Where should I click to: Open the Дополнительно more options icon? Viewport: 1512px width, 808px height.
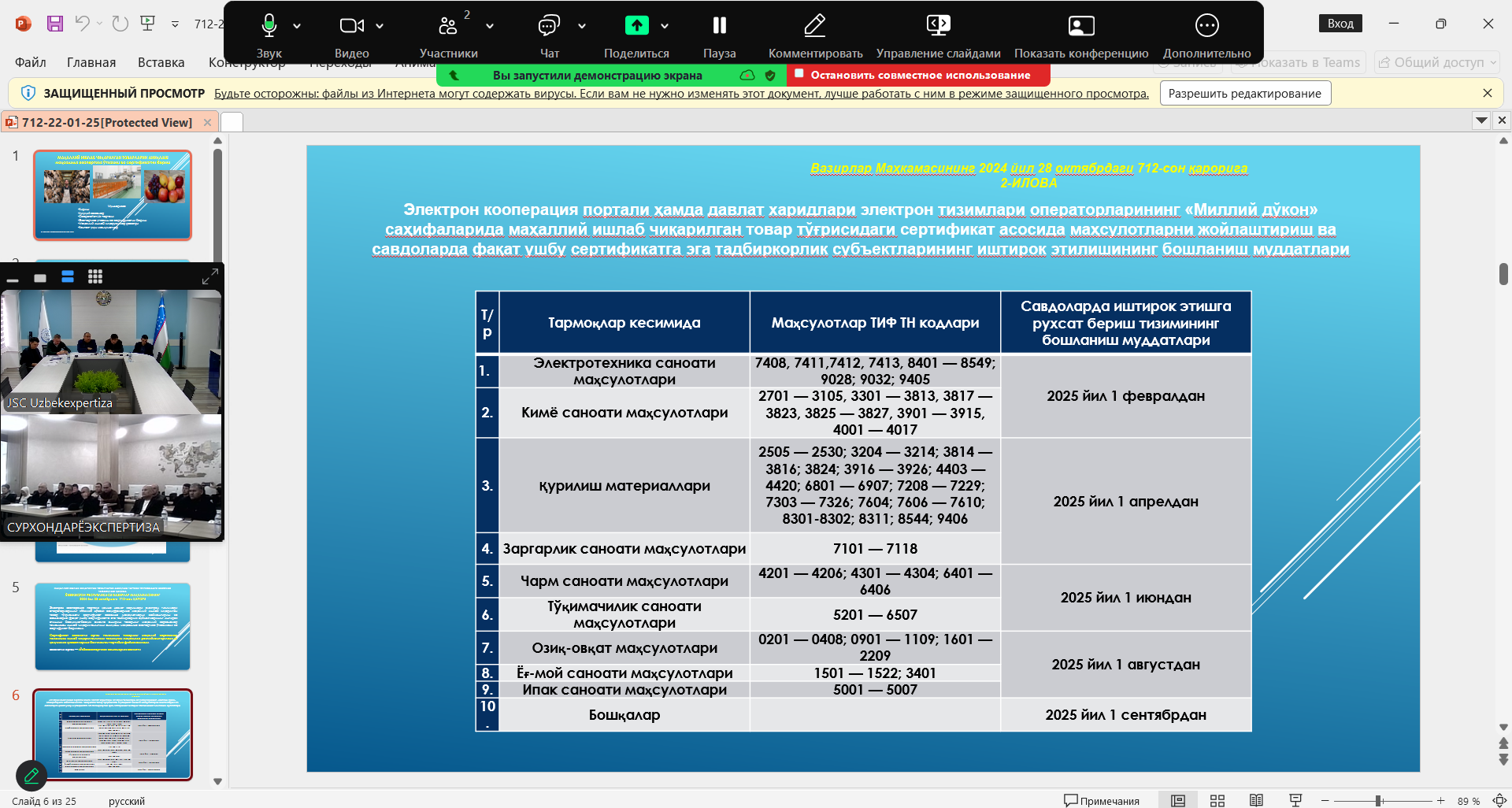click(x=1206, y=25)
